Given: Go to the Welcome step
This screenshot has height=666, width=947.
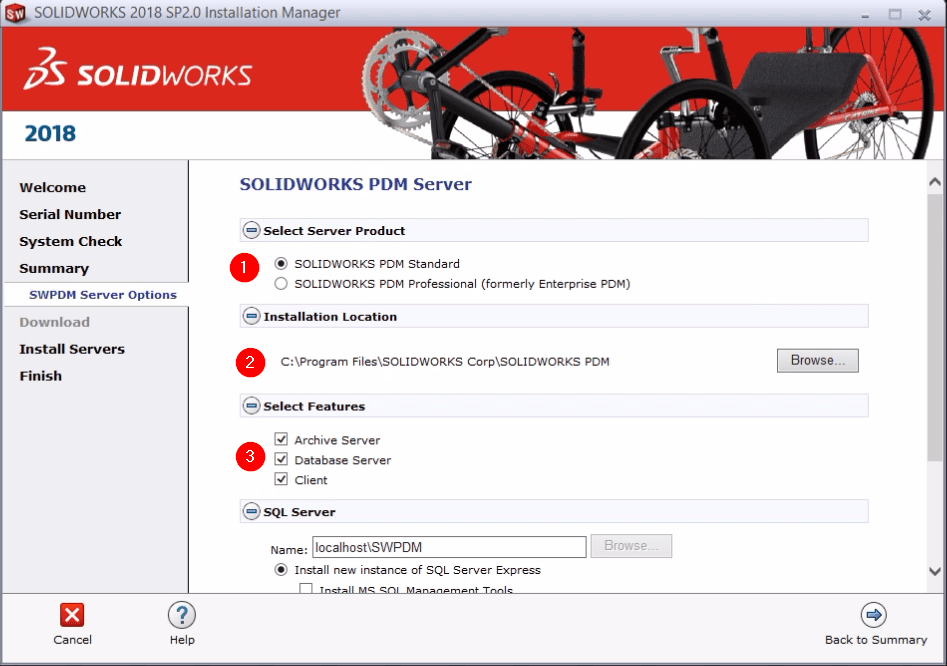Looking at the screenshot, I should click(53, 187).
